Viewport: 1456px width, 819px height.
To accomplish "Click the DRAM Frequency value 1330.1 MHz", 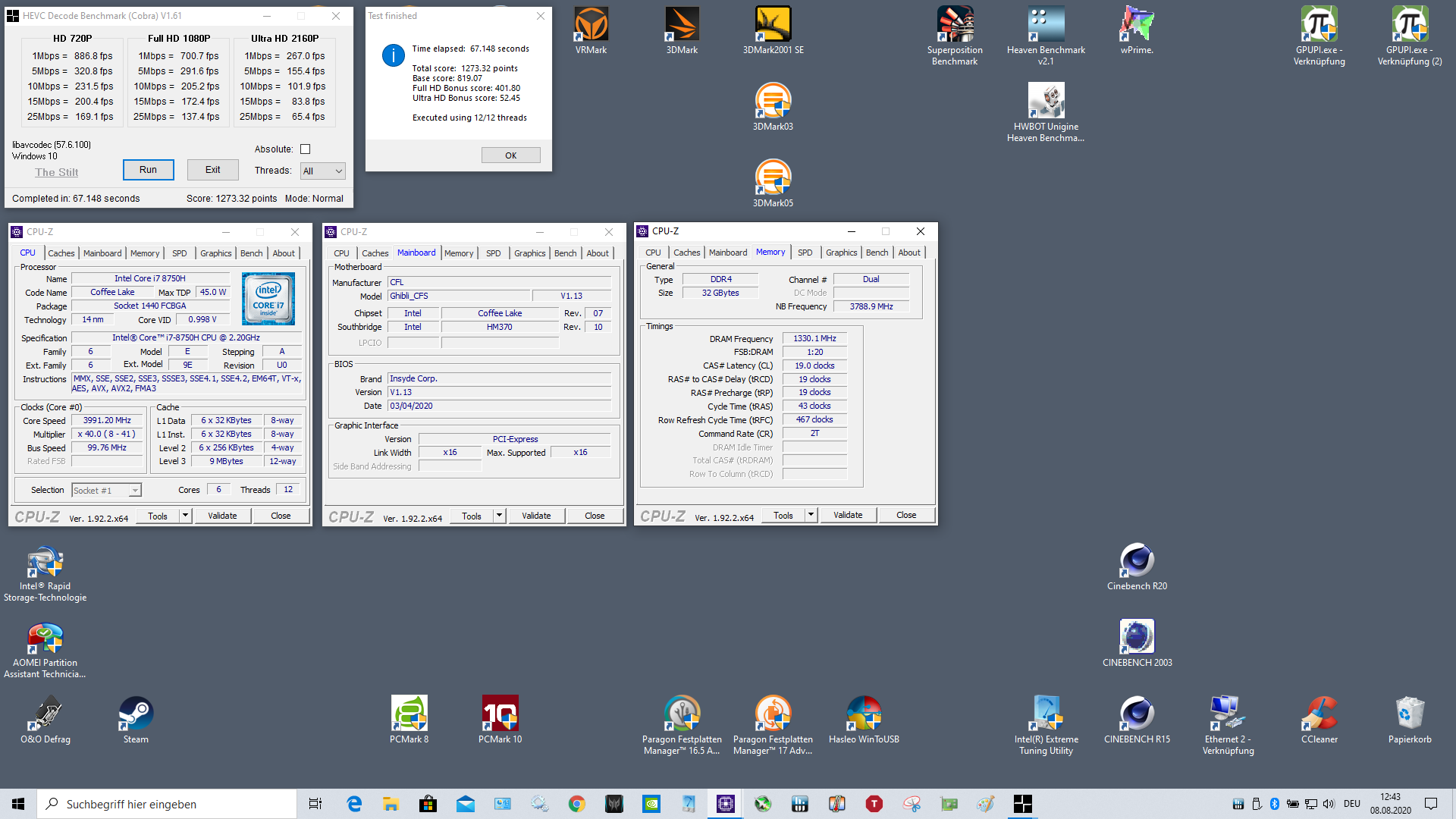I will point(814,339).
